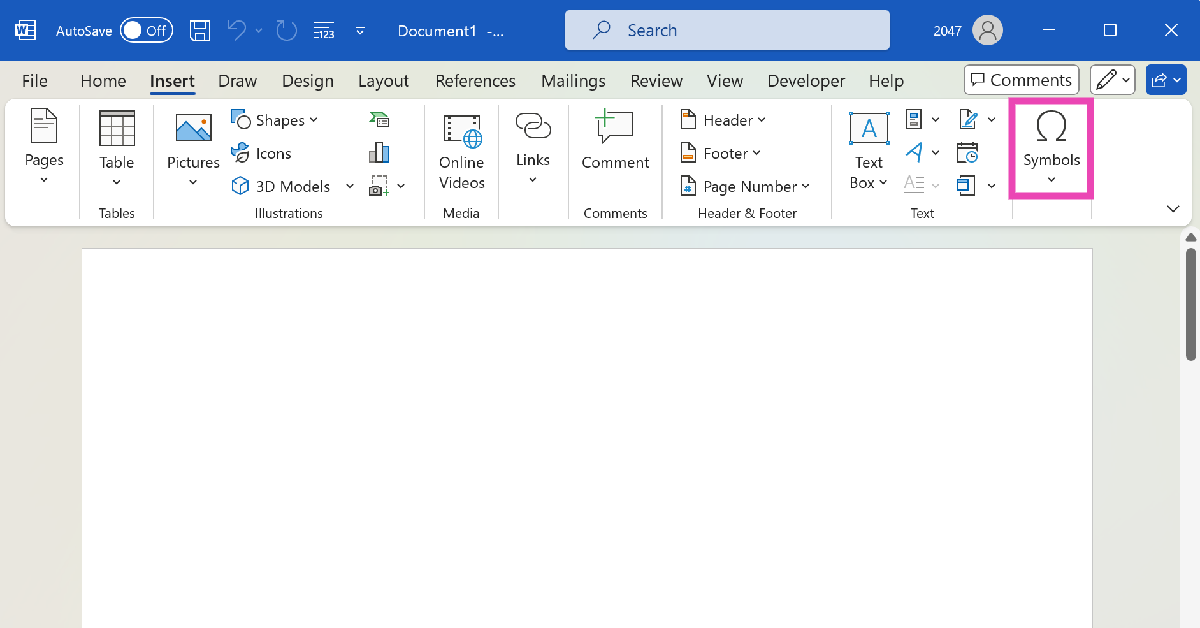Open the Shapes dropdown gallery

275,120
